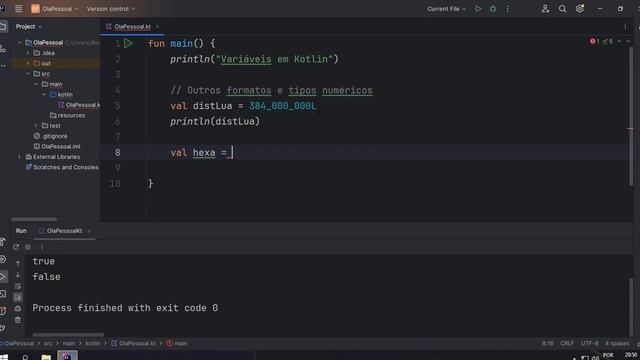This screenshot has width=640, height=360.
Task: Click the gutter run icon beside fun main
Action: click(128, 43)
